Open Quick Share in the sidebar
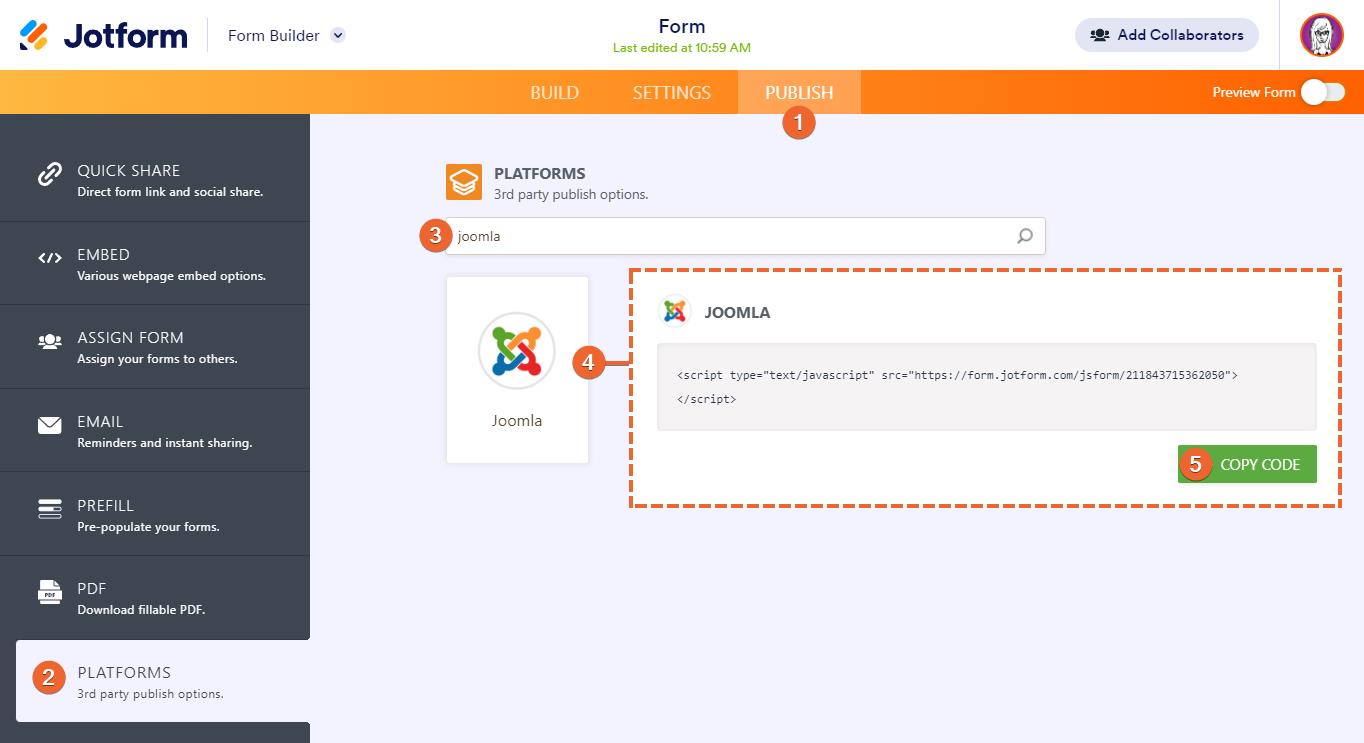This screenshot has height=743, width=1364. (155, 180)
